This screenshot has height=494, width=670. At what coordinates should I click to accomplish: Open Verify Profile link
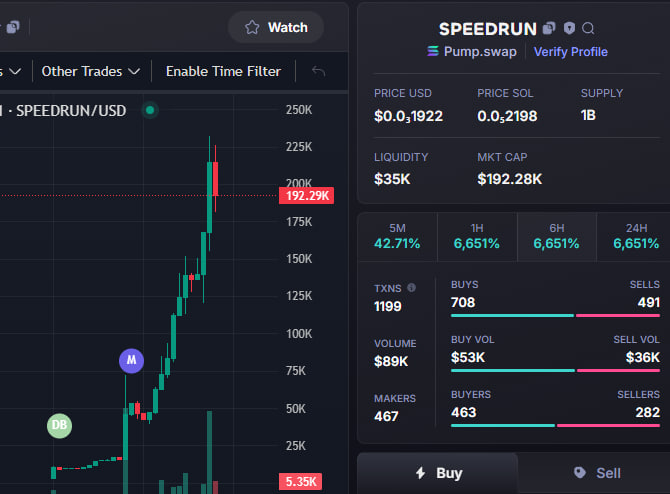pos(570,52)
